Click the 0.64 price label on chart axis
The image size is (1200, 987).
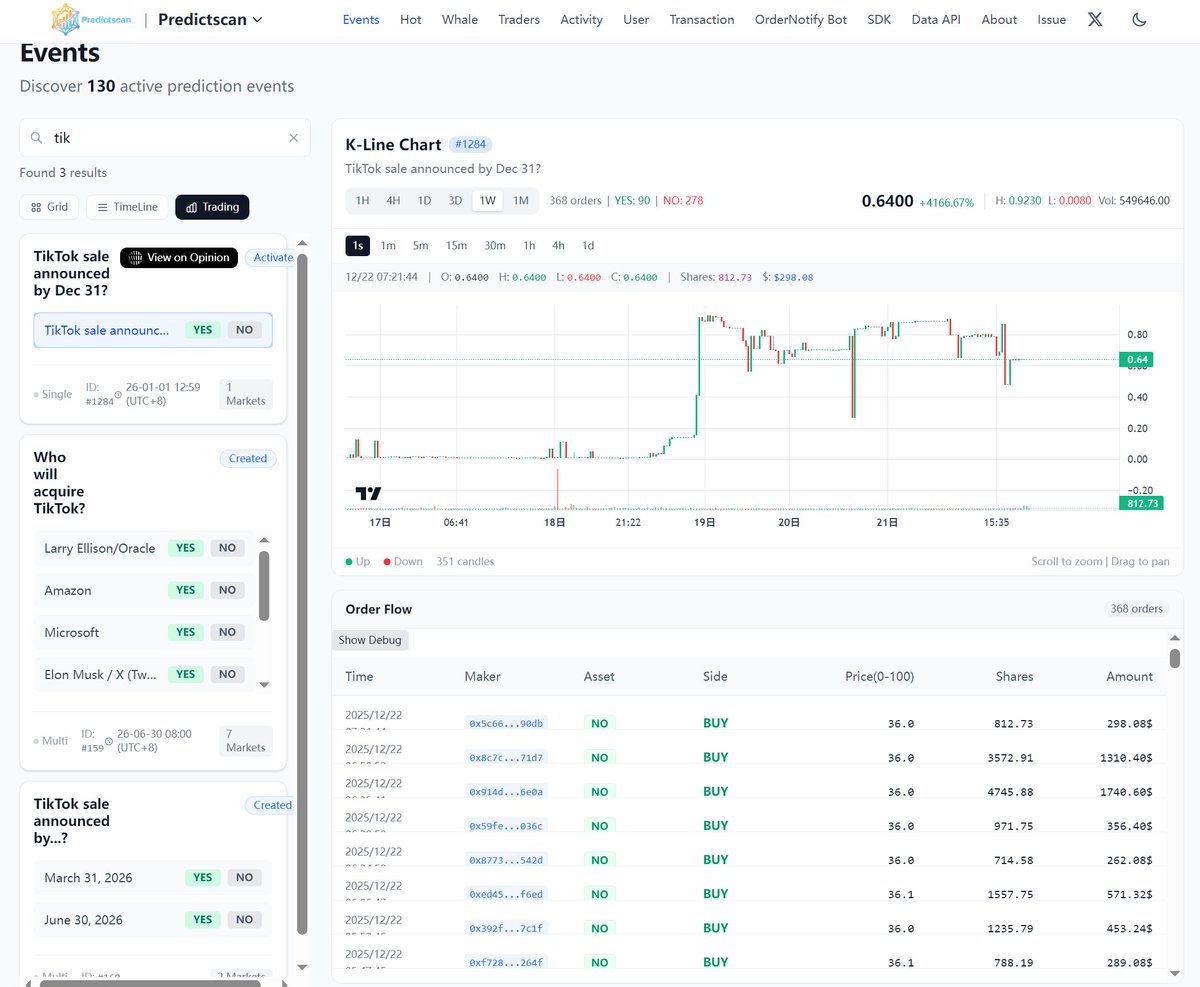pyautogui.click(x=1137, y=359)
